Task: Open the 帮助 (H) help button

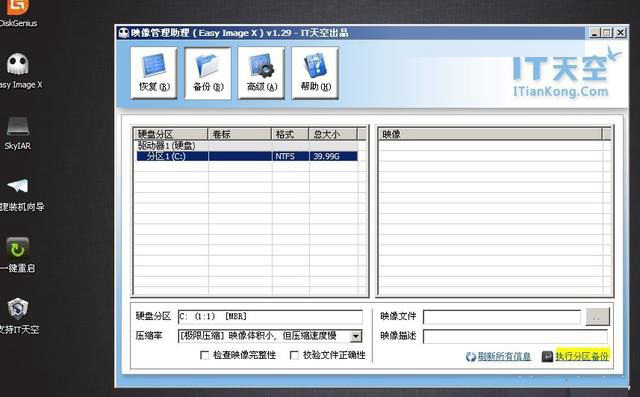Action: pos(315,73)
